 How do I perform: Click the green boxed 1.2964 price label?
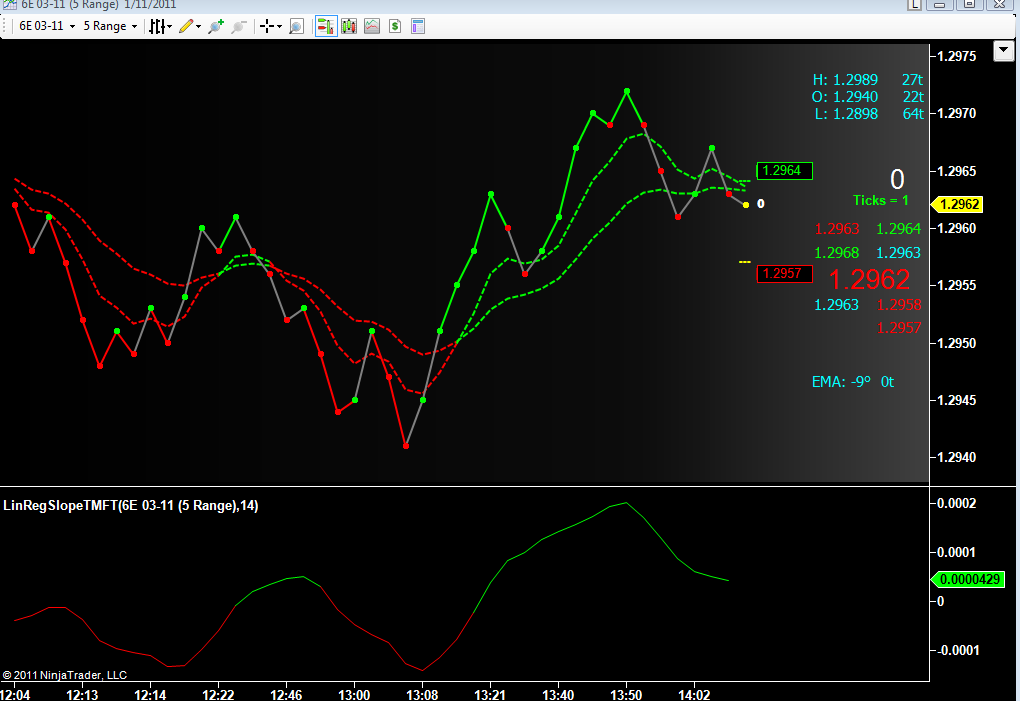tap(785, 170)
